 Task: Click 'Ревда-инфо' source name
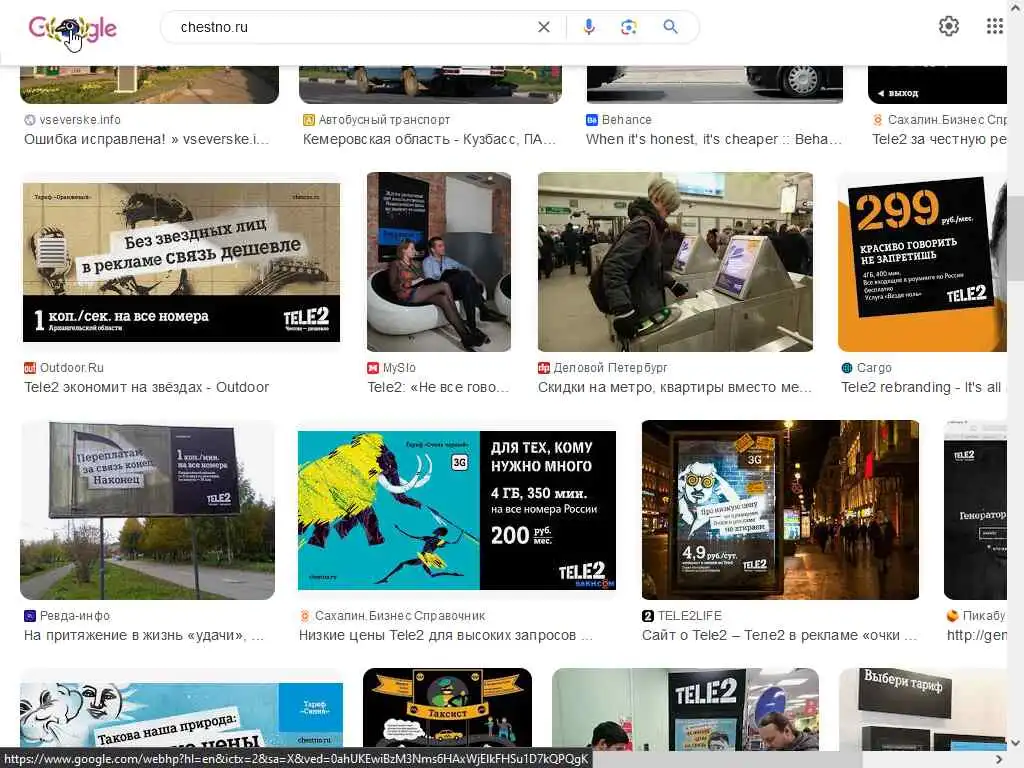pos(74,616)
